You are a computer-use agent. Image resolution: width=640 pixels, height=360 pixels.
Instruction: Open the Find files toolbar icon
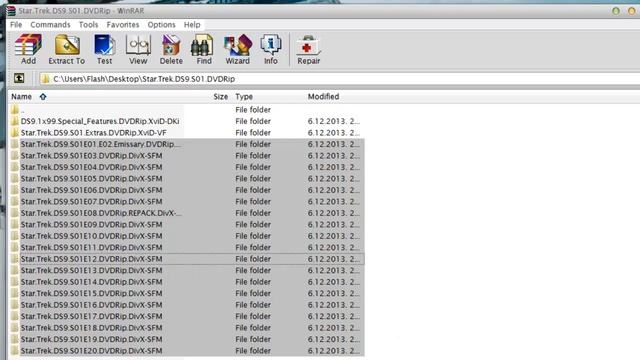click(x=204, y=50)
